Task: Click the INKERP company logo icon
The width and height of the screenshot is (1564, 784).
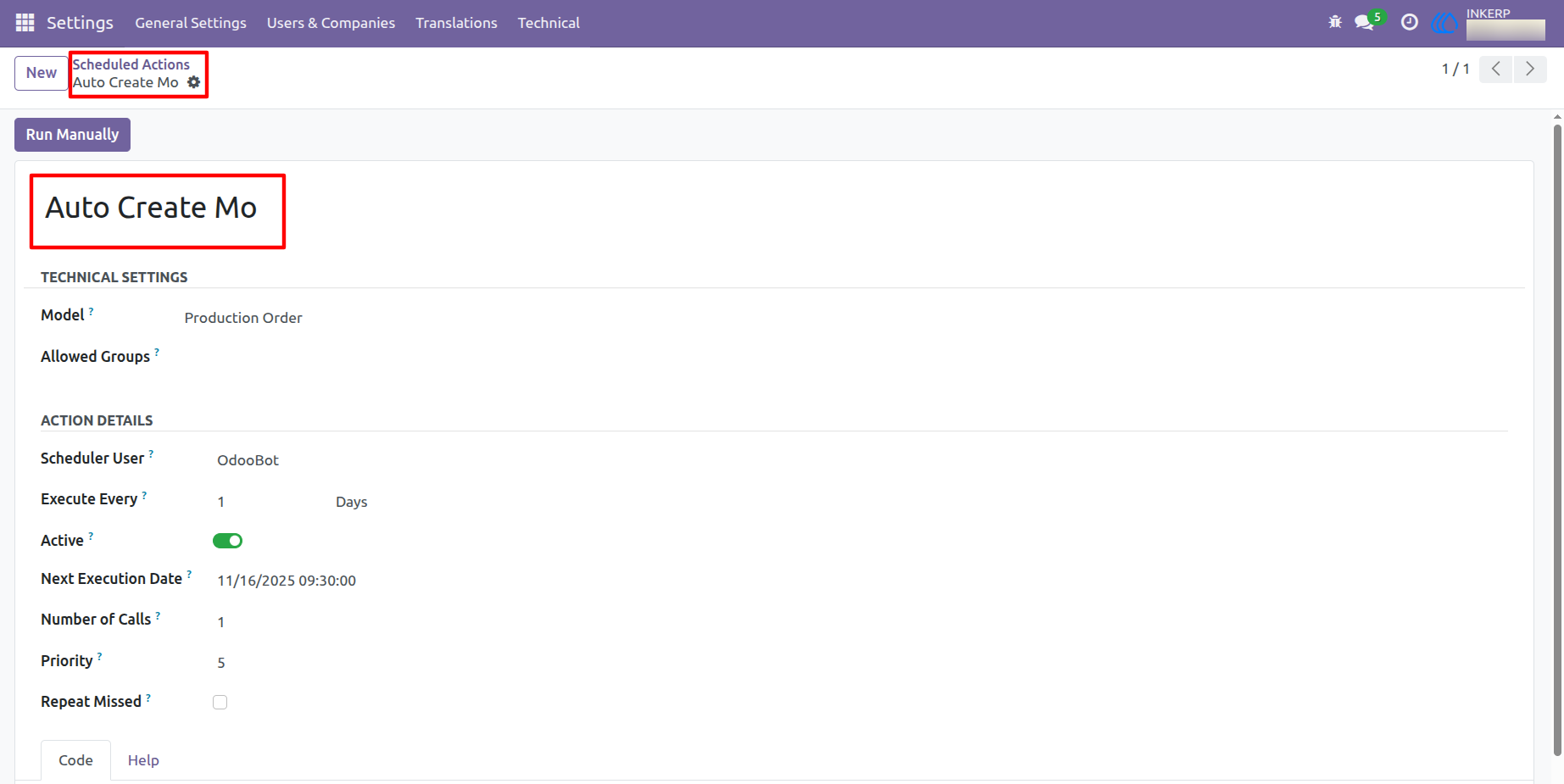Action: [1444, 23]
